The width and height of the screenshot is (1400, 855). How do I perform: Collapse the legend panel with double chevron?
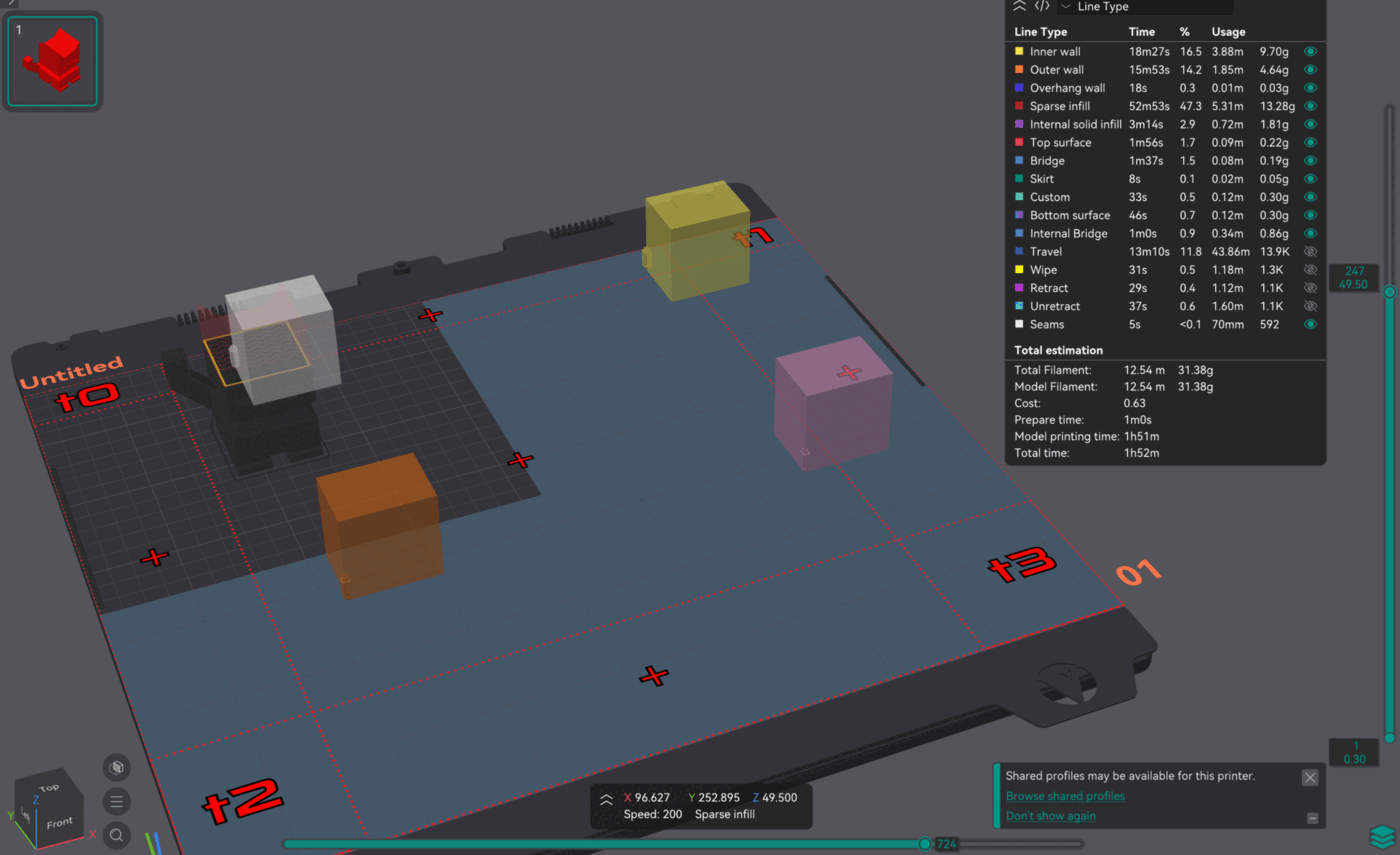pos(1019,6)
